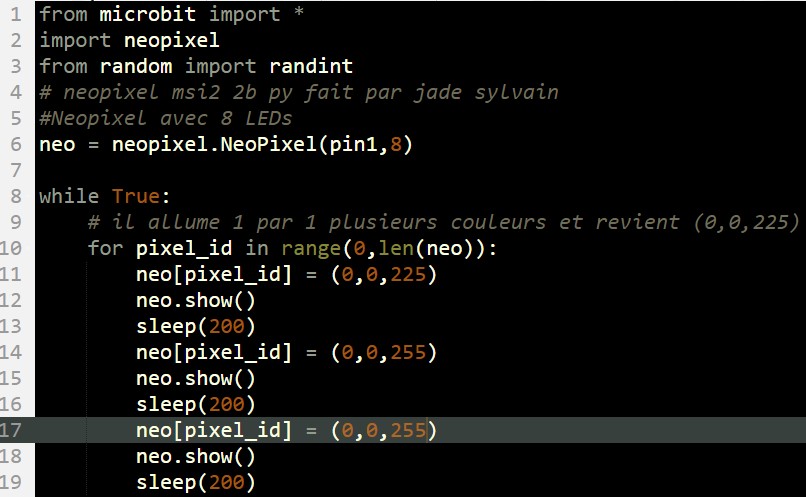Click 'sleep(200)' on line 16

click(x=196, y=404)
